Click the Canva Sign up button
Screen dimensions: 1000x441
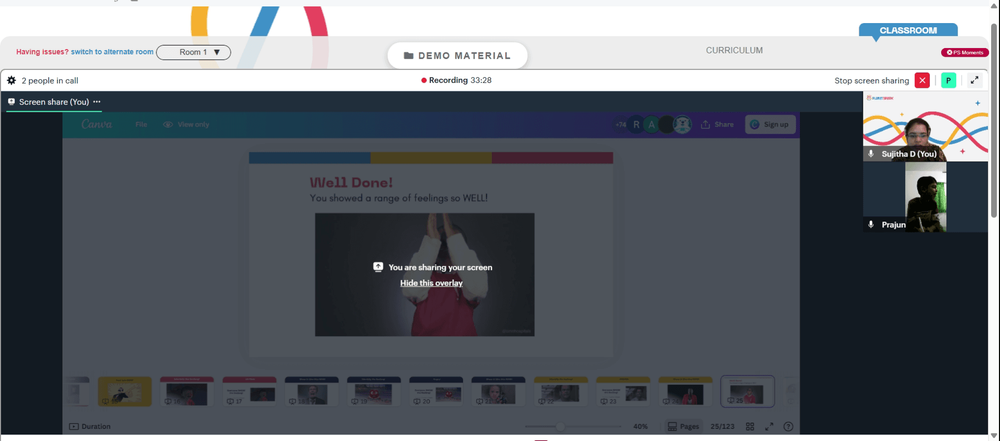tap(770, 124)
